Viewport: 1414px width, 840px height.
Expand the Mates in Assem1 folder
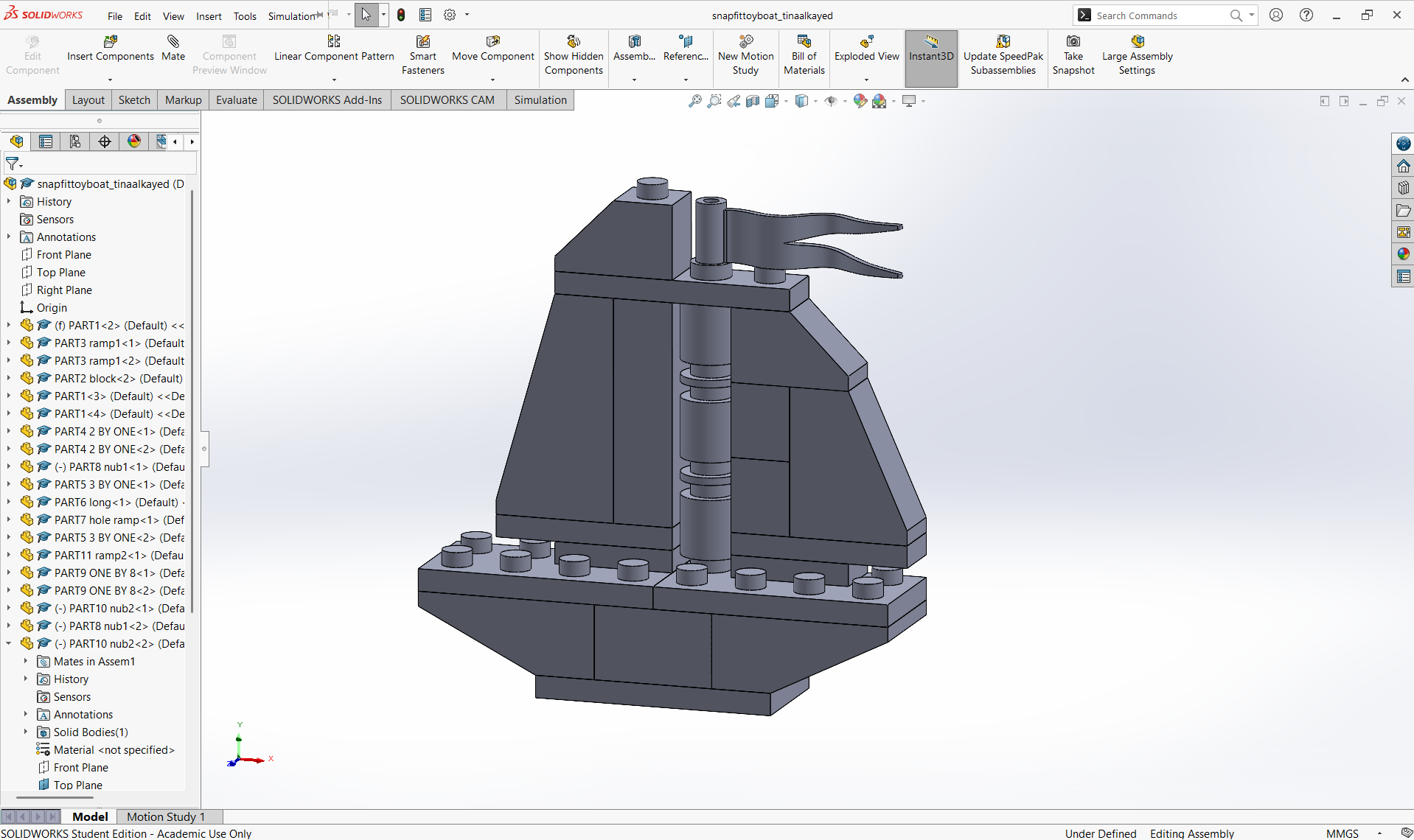(x=26, y=662)
